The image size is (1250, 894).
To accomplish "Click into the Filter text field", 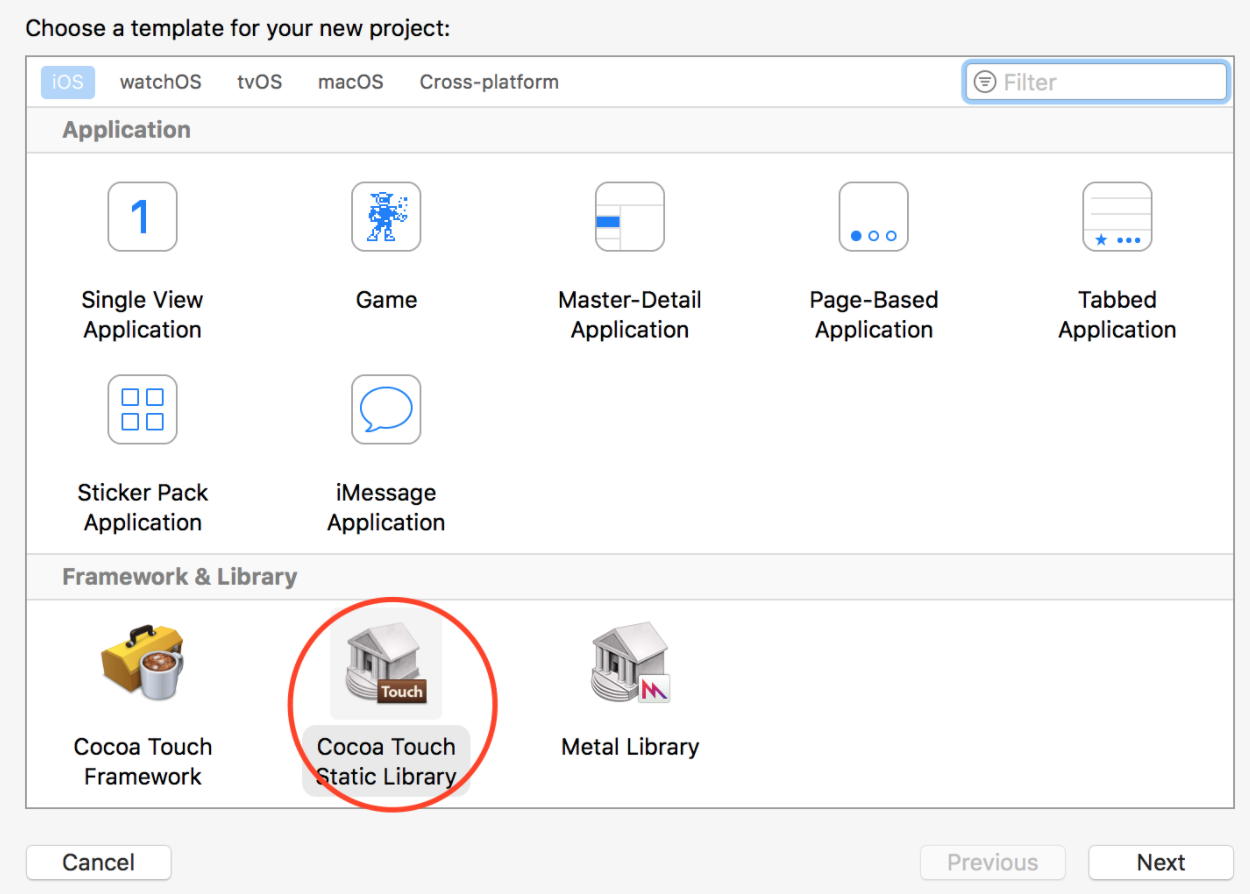I will (x=1110, y=82).
